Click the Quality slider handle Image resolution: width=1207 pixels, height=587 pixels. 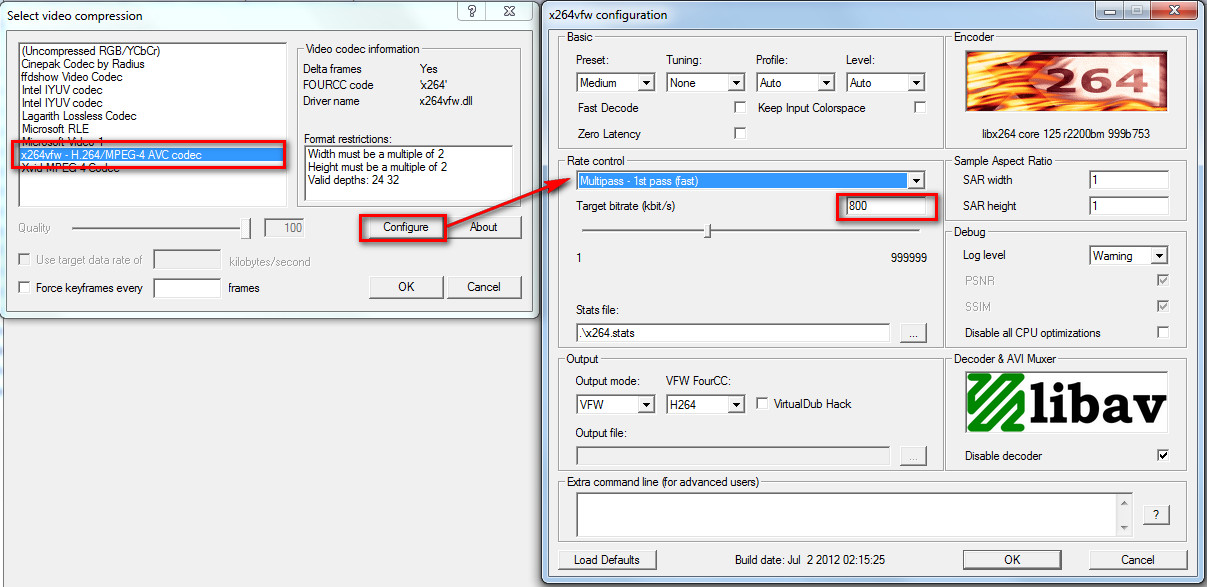[246, 228]
